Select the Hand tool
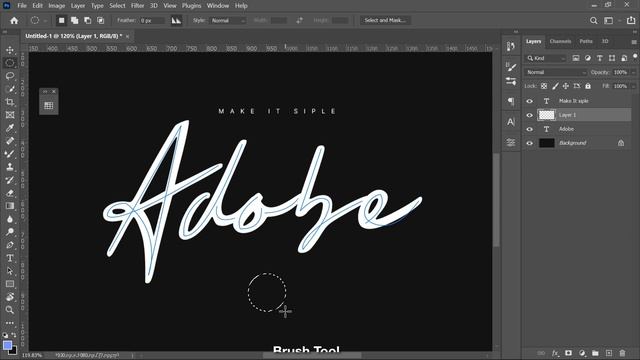This screenshot has height=360, width=640. [x=10, y=297]
